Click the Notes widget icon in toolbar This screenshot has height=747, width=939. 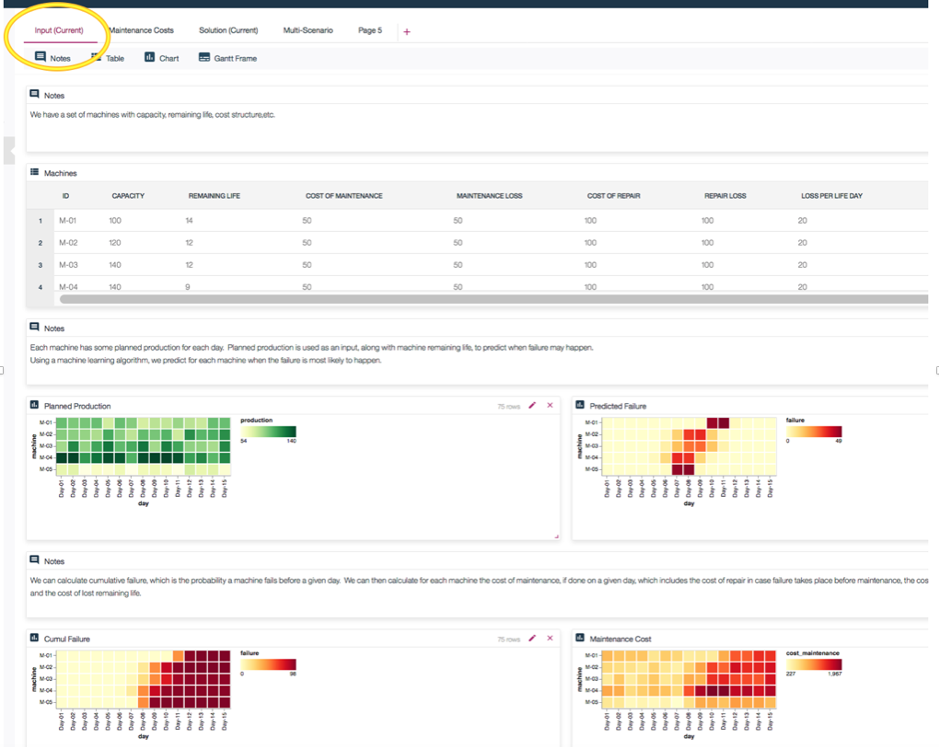pos(40,57)
